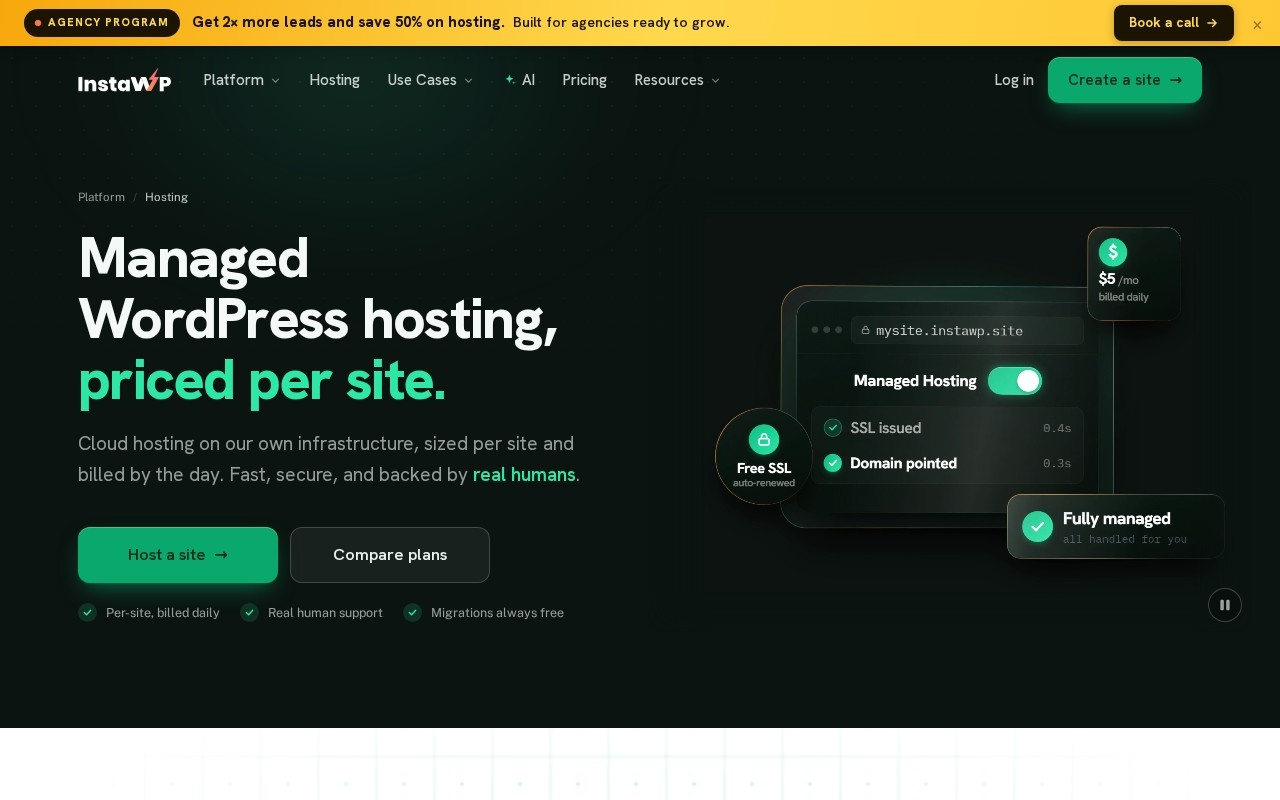Pause the hero animation
The image size is (1280, 800).
(1225, 605)
